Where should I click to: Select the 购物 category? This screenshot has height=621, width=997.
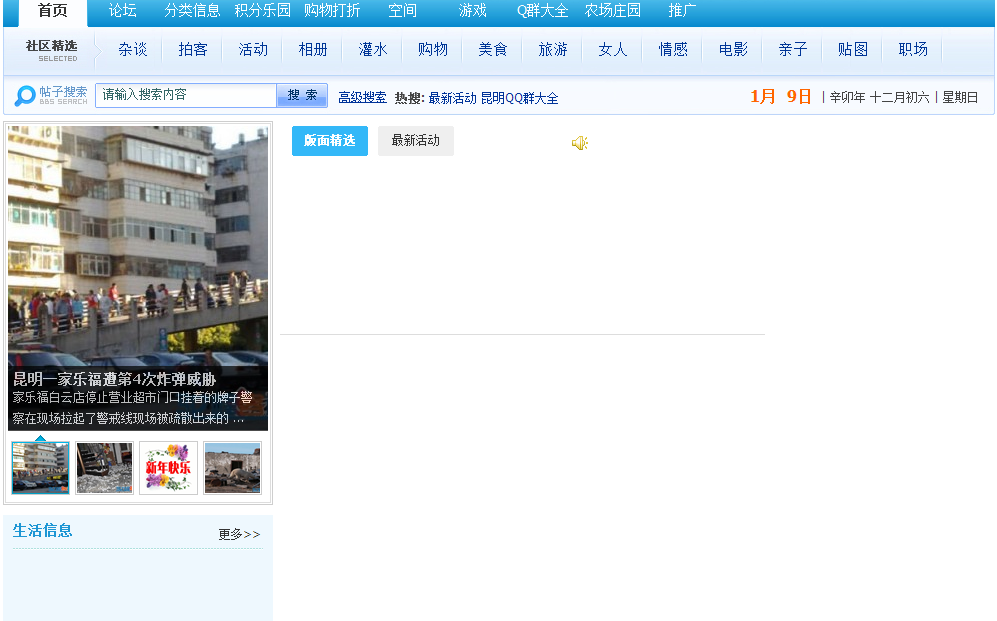433,50
